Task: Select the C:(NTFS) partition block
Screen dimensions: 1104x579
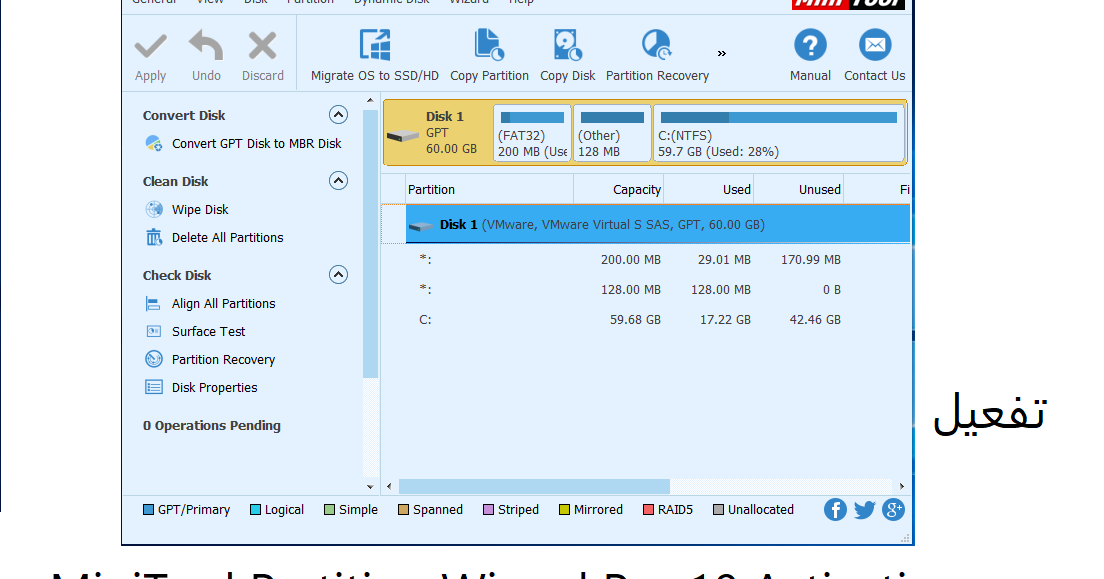Action: click(x=779, y=133)
